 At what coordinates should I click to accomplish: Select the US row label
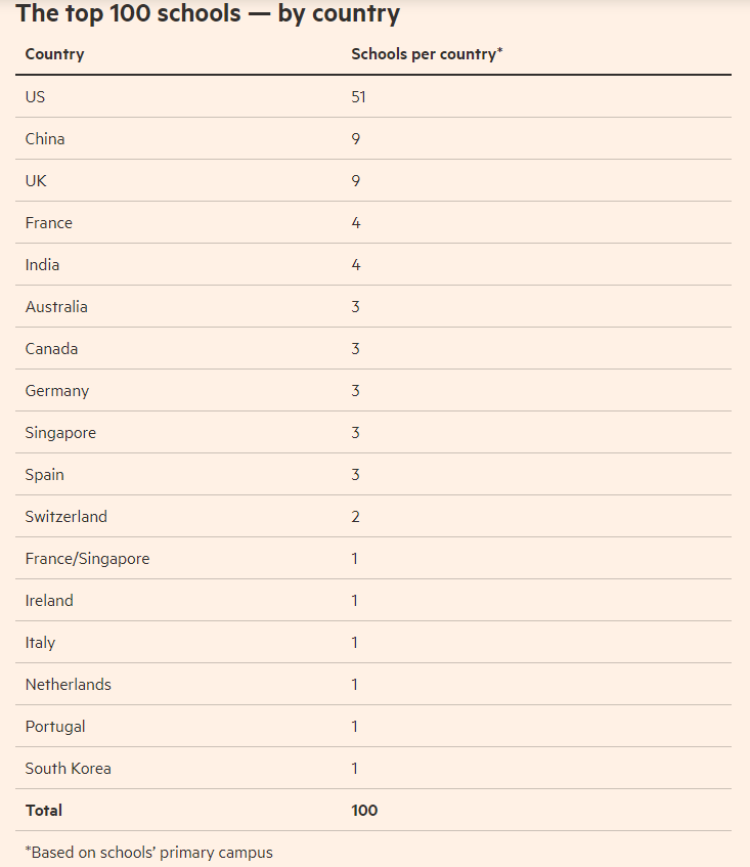pos(35,97)
